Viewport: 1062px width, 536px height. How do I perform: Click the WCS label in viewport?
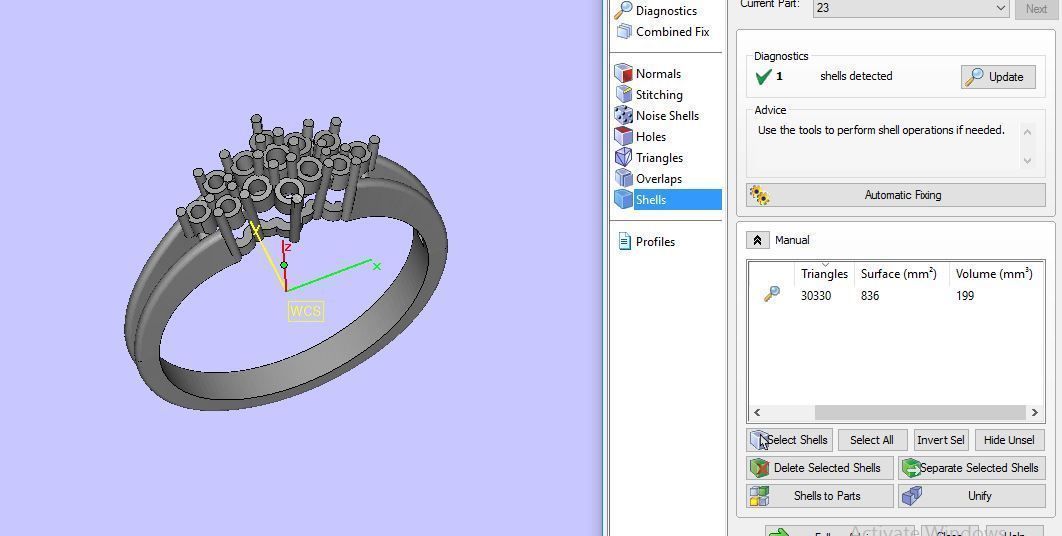coord(305,311)
